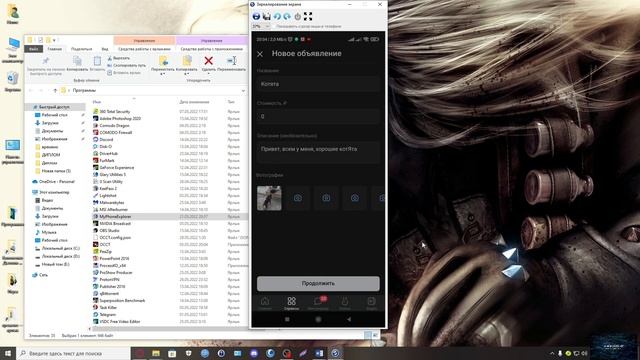Viewport: 640px width, 360px height.
Task: Sort files by the Имя column header
Action: (x=97, y=102)
